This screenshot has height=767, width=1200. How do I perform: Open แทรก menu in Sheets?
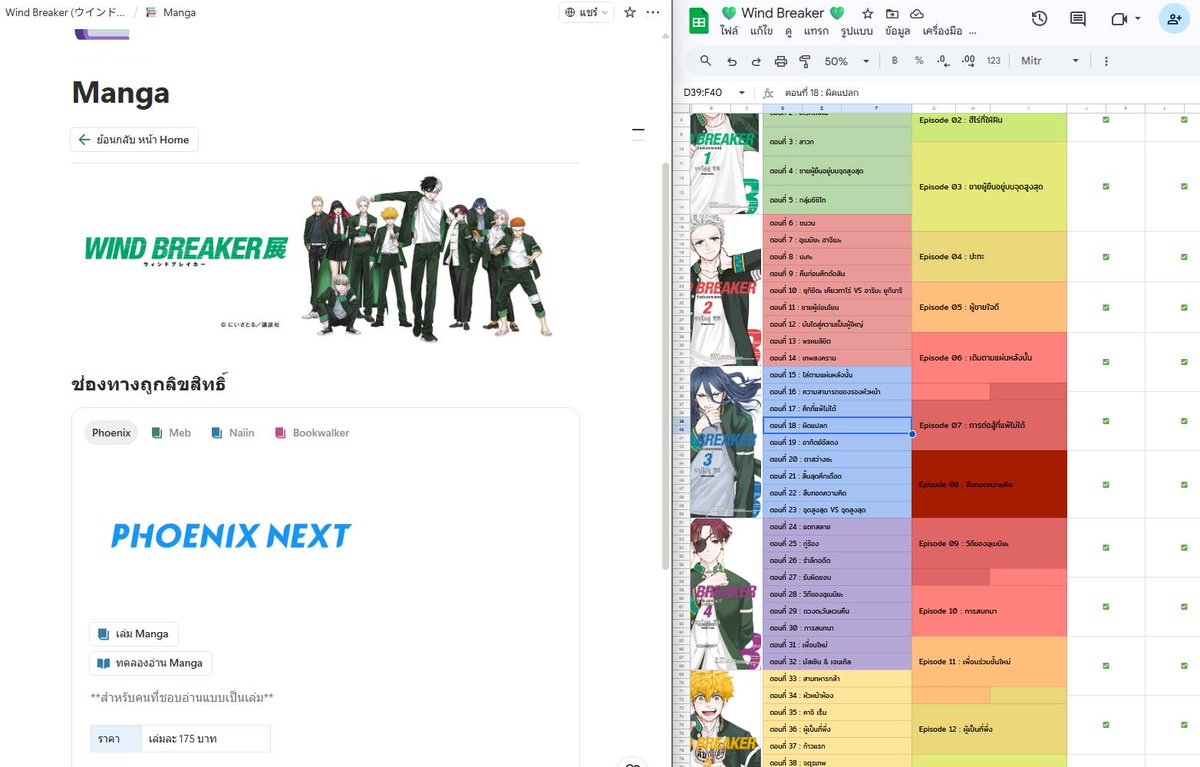pos(816,31)
